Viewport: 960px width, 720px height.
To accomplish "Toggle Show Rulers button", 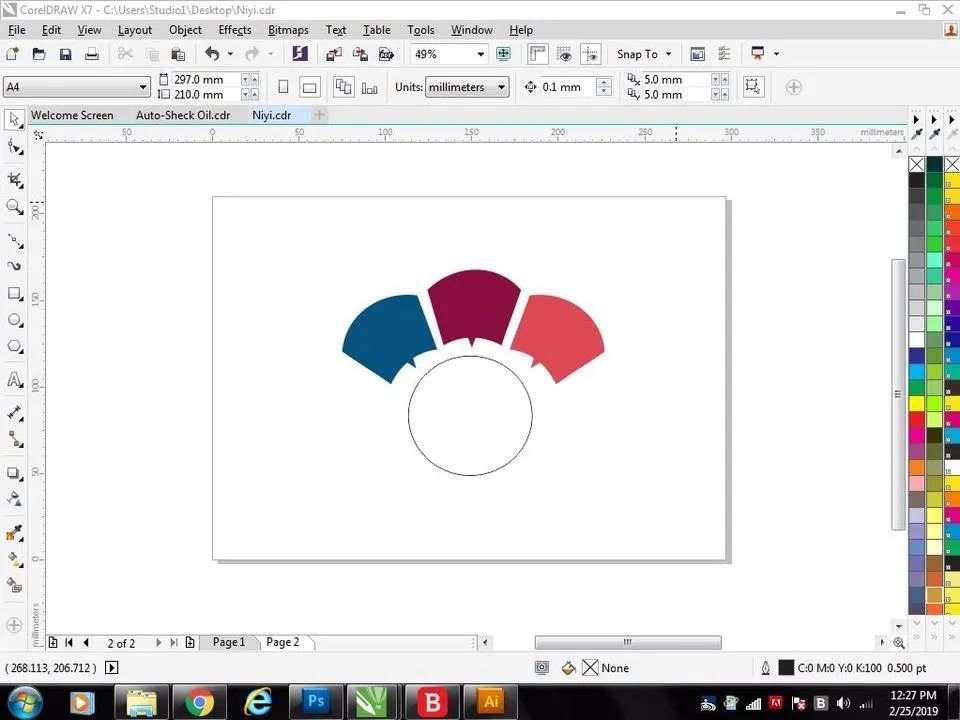I will [538, 54].
